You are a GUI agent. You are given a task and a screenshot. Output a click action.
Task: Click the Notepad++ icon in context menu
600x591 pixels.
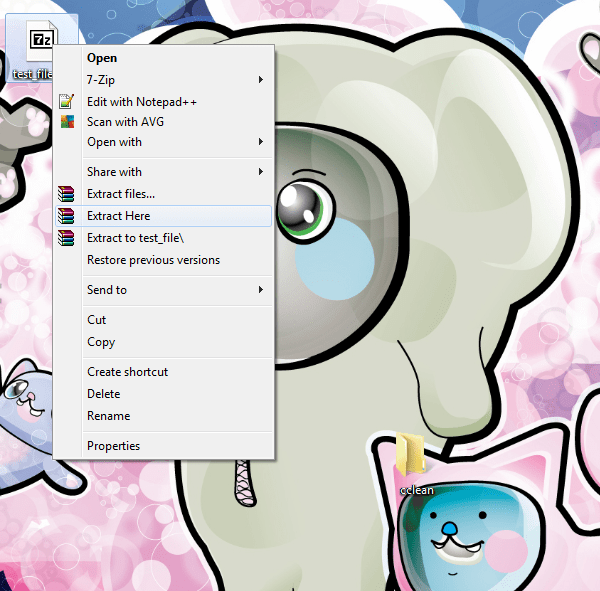click(67, 101)
